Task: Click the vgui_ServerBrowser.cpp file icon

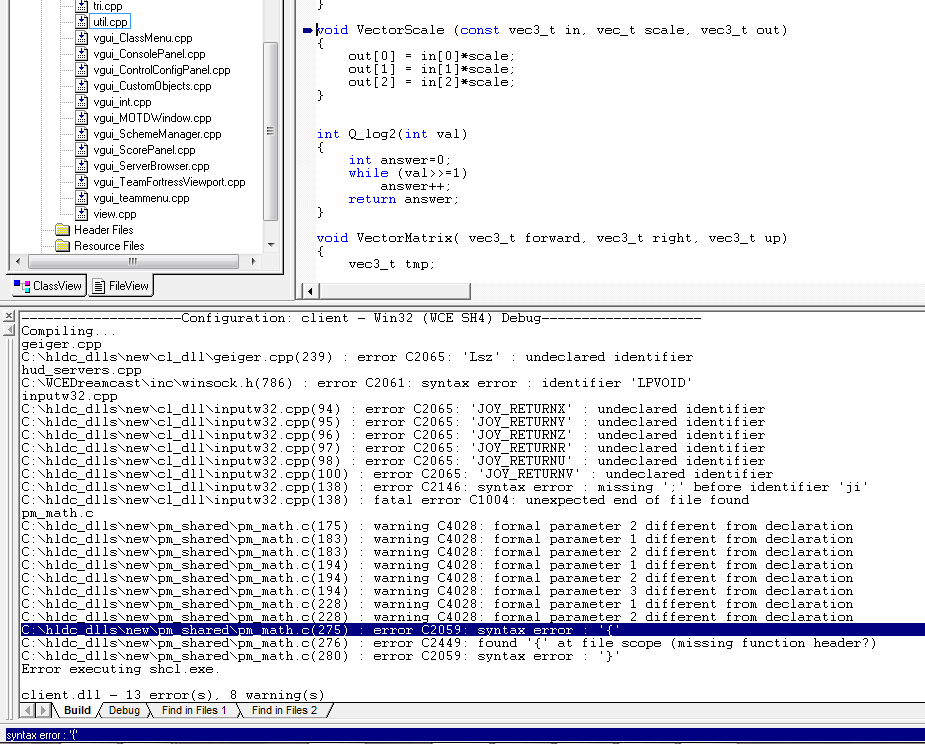Action: [82, 166]
